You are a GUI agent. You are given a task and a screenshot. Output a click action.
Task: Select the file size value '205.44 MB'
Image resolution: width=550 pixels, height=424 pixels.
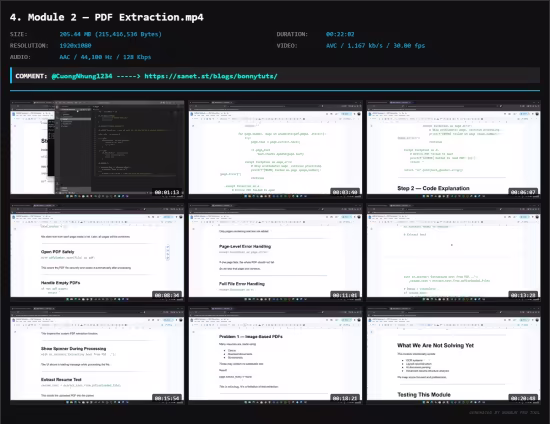[x=75, y=34]
